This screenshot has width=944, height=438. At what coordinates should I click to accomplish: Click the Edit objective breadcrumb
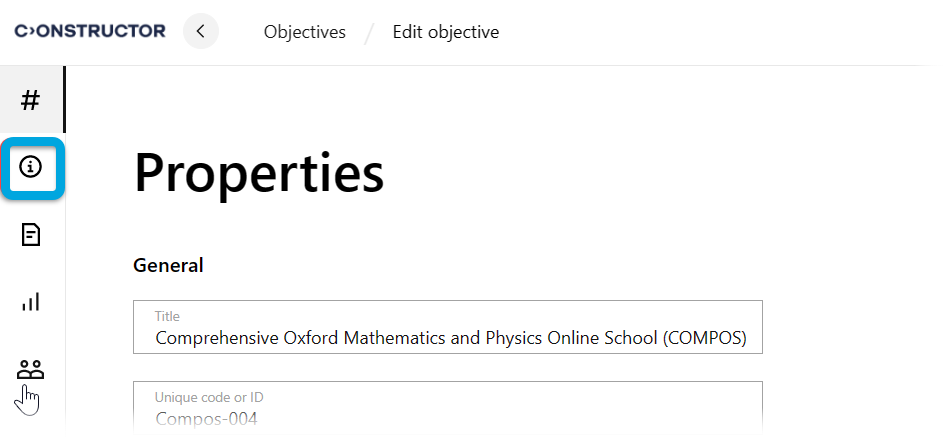point(446,32)
